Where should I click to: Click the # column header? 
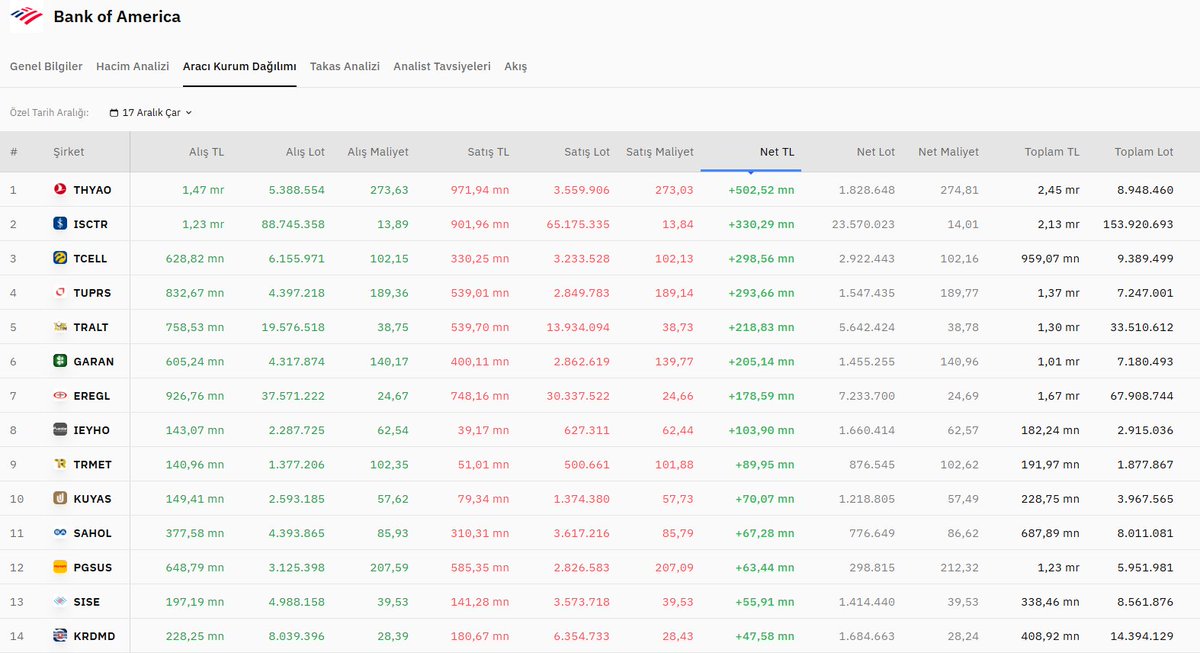pyautogui.click(x=14, y=152)
